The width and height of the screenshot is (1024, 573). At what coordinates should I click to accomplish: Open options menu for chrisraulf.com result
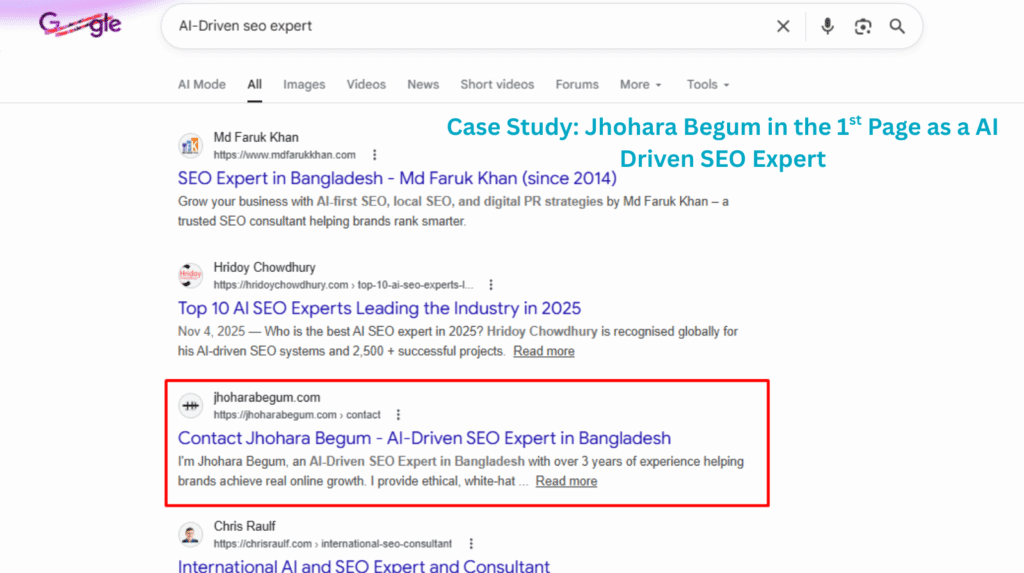click(x=471, y=544)
